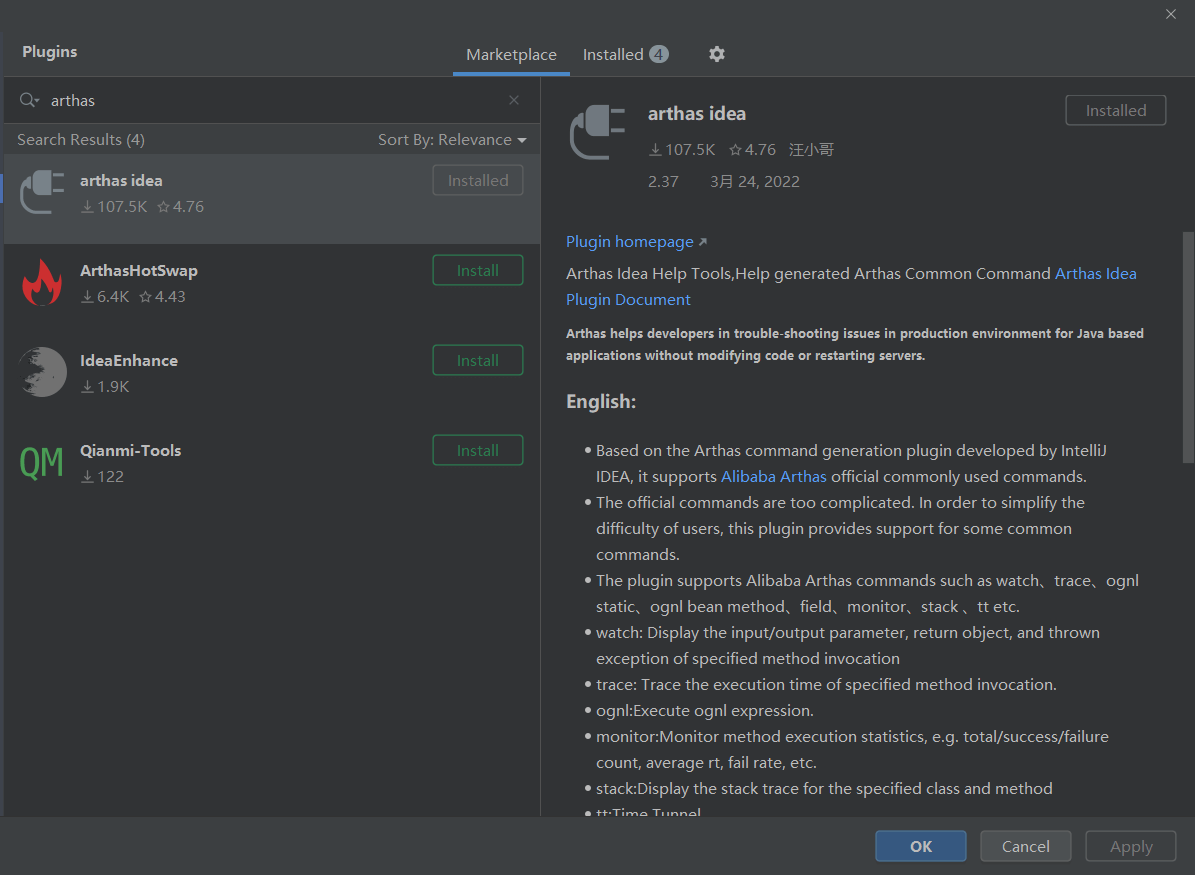Click the large plug icon in details

point(598,133)
